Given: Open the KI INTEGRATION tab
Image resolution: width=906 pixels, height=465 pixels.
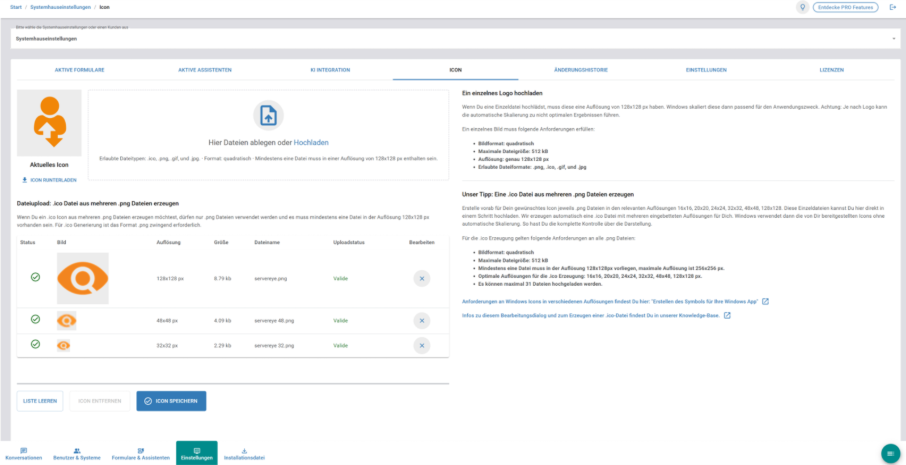Looking at the screenshot, I should [x=331, y=70].
